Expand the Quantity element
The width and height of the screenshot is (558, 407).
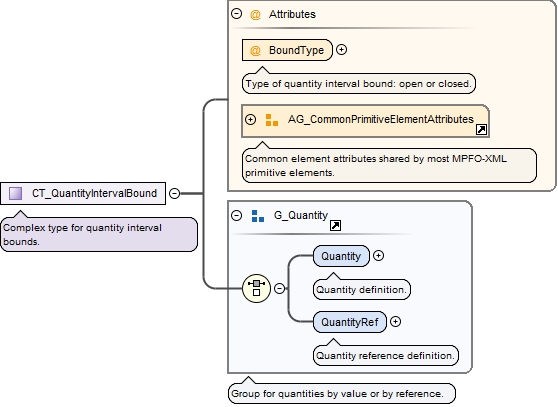coord(378,255)
